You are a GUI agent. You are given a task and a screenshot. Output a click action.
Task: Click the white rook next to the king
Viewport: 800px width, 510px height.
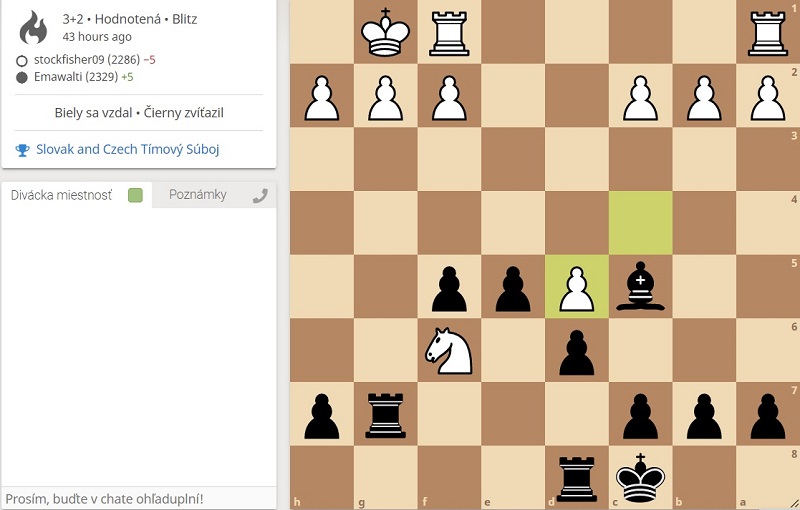click(x=449, y=32)
